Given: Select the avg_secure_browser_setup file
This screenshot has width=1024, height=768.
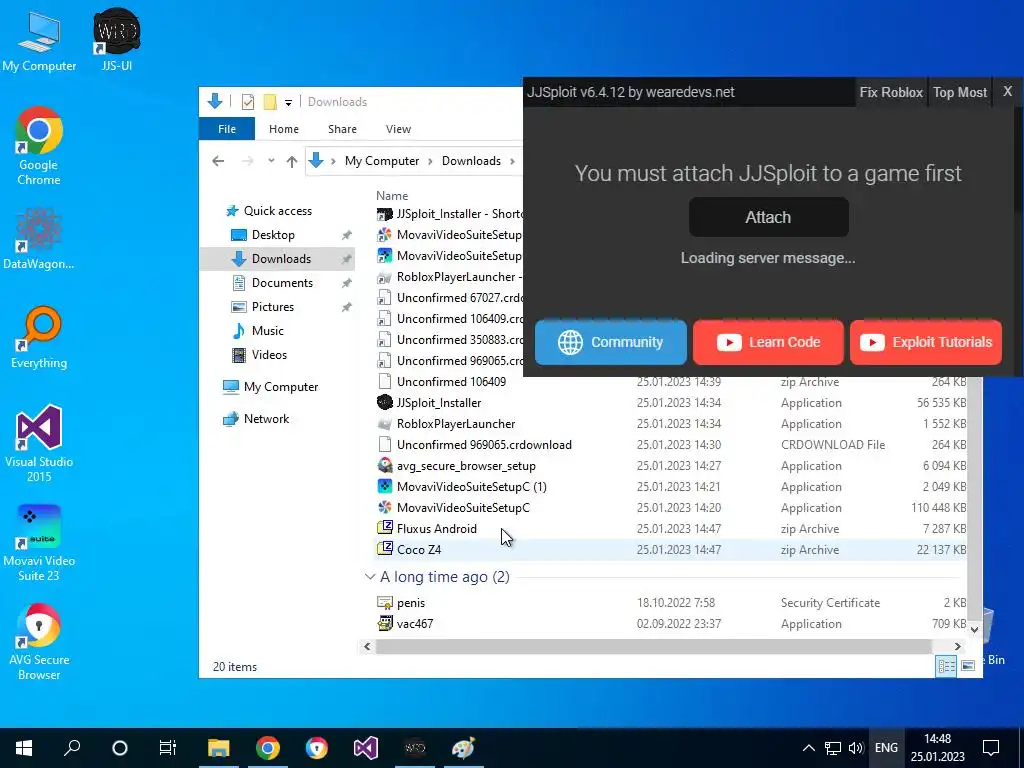Looking at the screenshot, I should (x=671, y=466).
